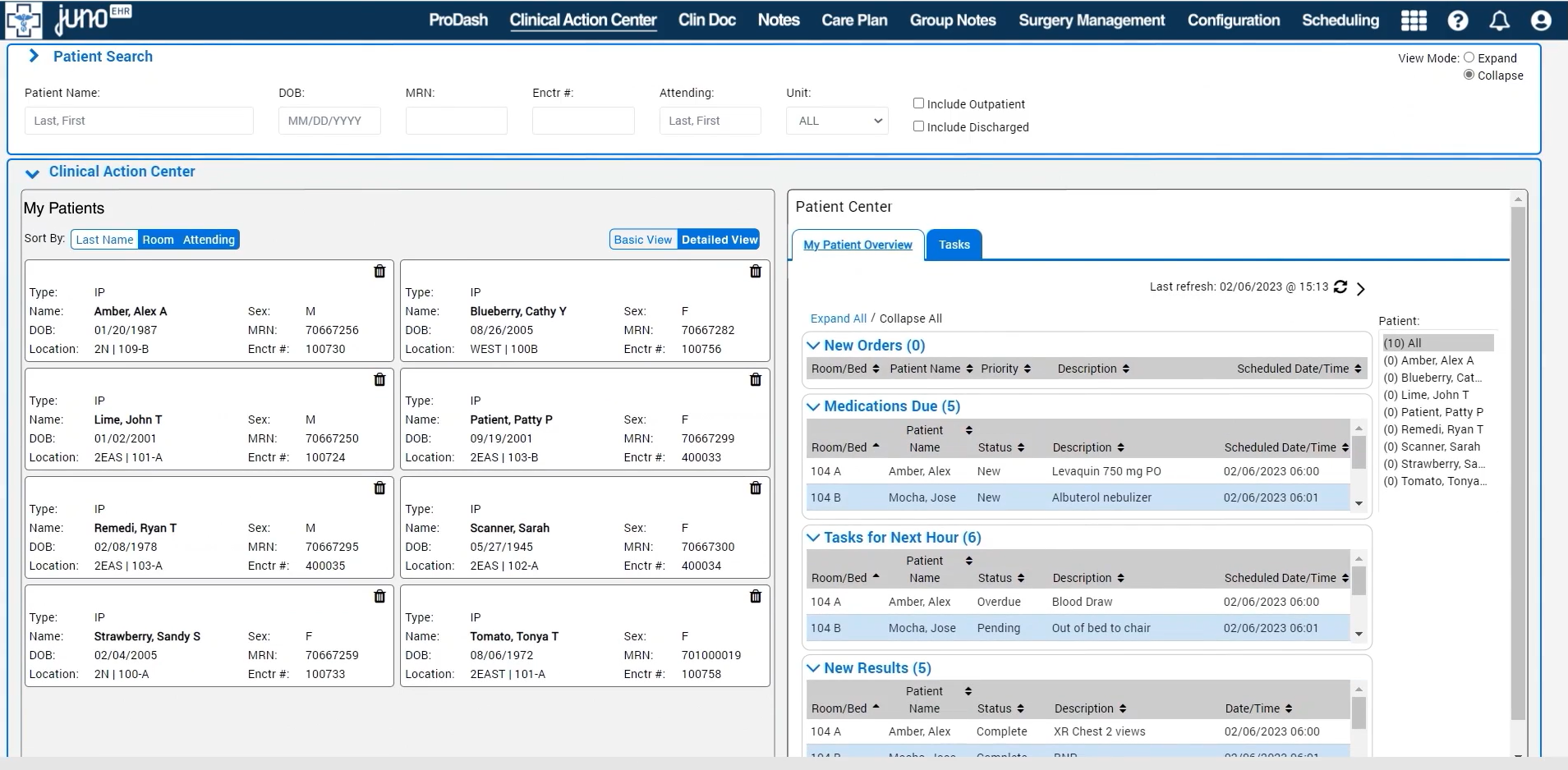Enable Include Outpatient checkbox

918,103
